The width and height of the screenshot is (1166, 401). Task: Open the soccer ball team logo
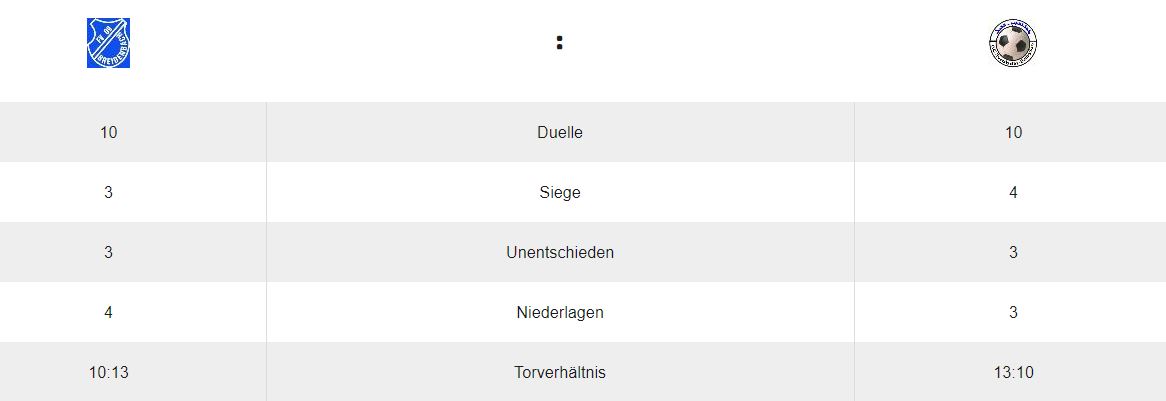1012,43
